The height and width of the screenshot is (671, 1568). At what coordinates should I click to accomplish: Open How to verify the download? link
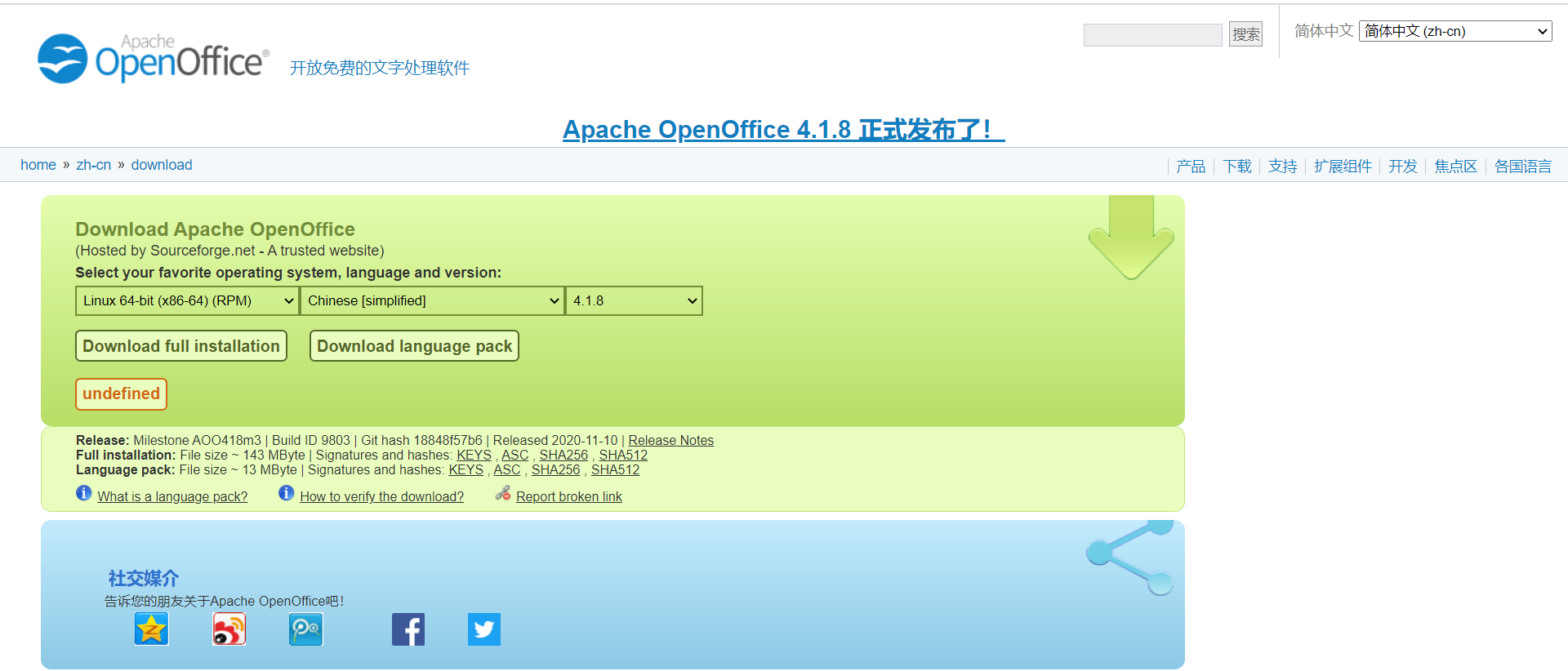click(381, 497)
